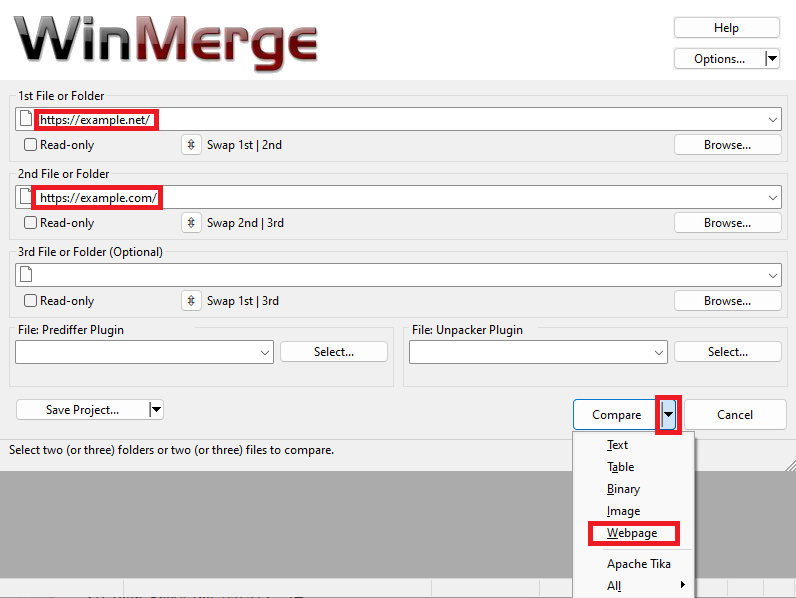This screenshot has width=796, height=598.
Task: Enable Read-only for the 1st file
Action: click(31, 145)
